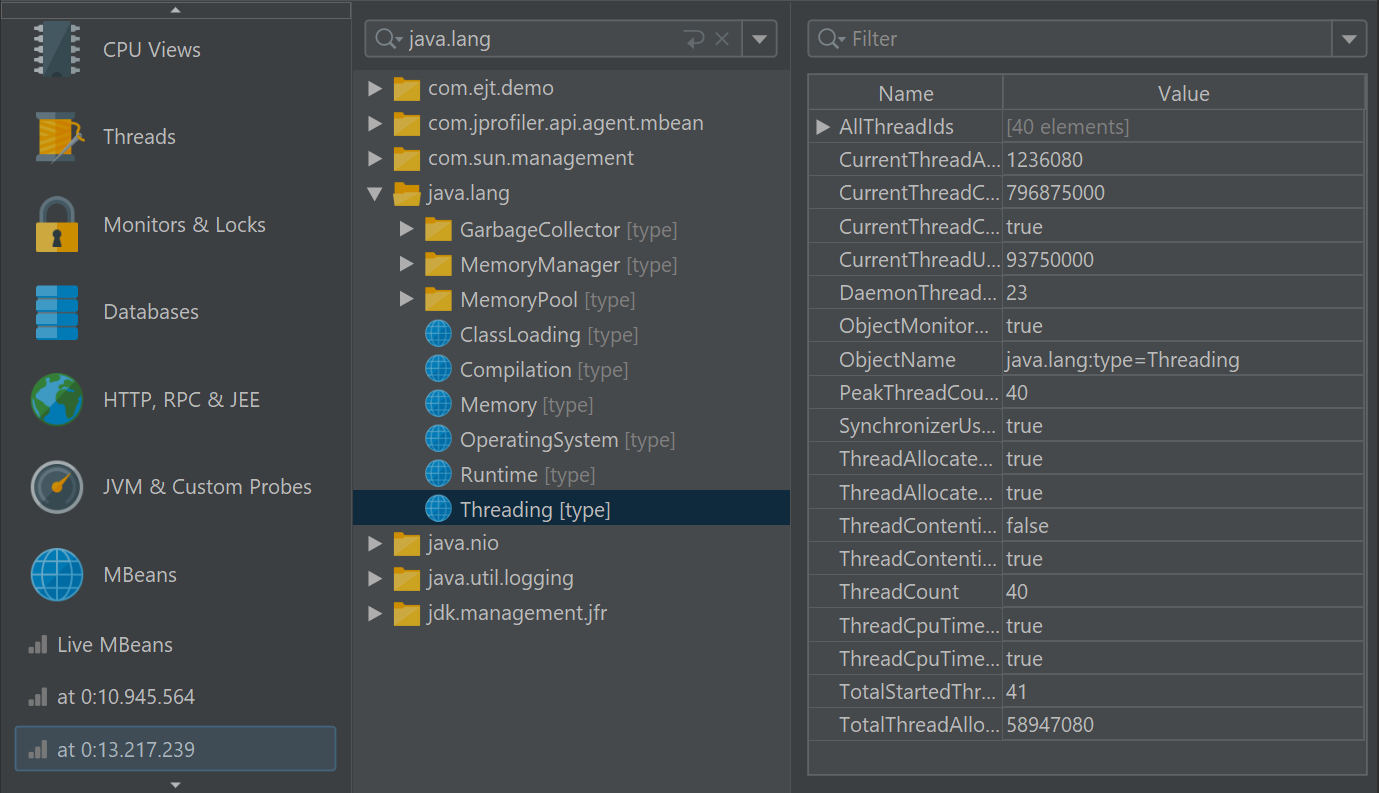Expand the com.ejt.demo tree node
This screenshot has height=793, width=1379.
(x=375, y=89)
